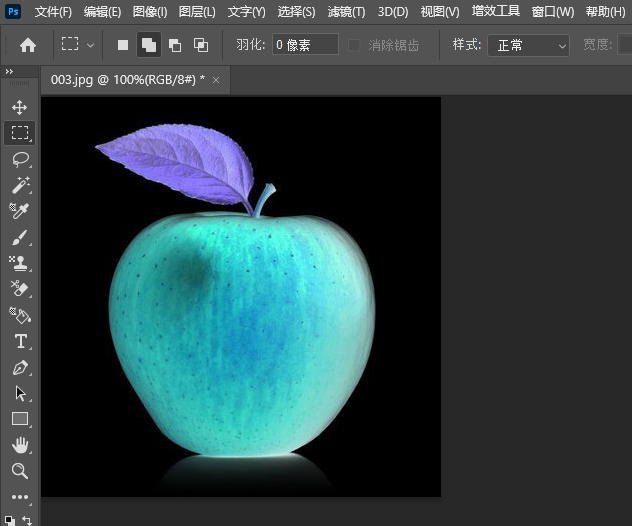This screenshot has height=526, width=632.
Task: Select the Rectangular Marquee tool in the toolbox
Action: click(x=20, y=133)
